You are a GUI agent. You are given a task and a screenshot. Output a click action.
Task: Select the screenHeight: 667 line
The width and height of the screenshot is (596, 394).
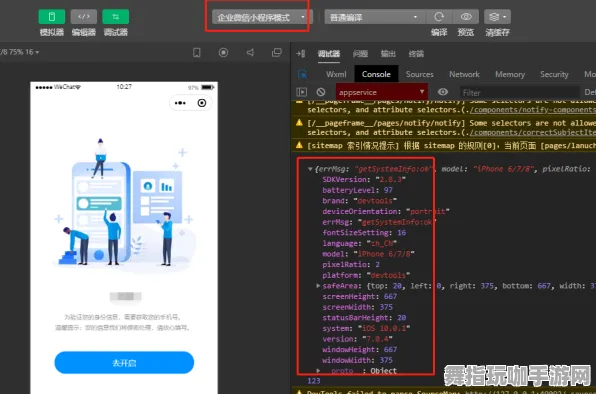(x=360, y=296)
